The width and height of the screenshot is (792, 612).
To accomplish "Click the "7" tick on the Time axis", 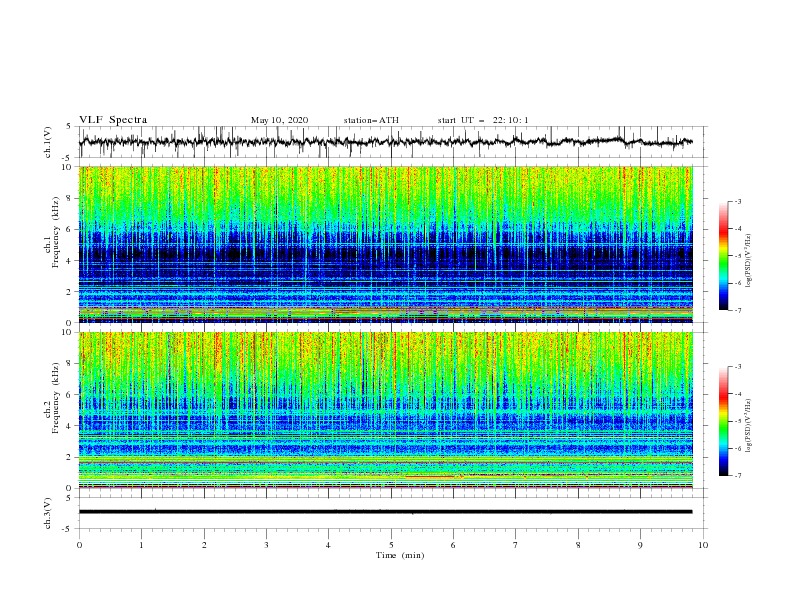I will tap(516, 545).
